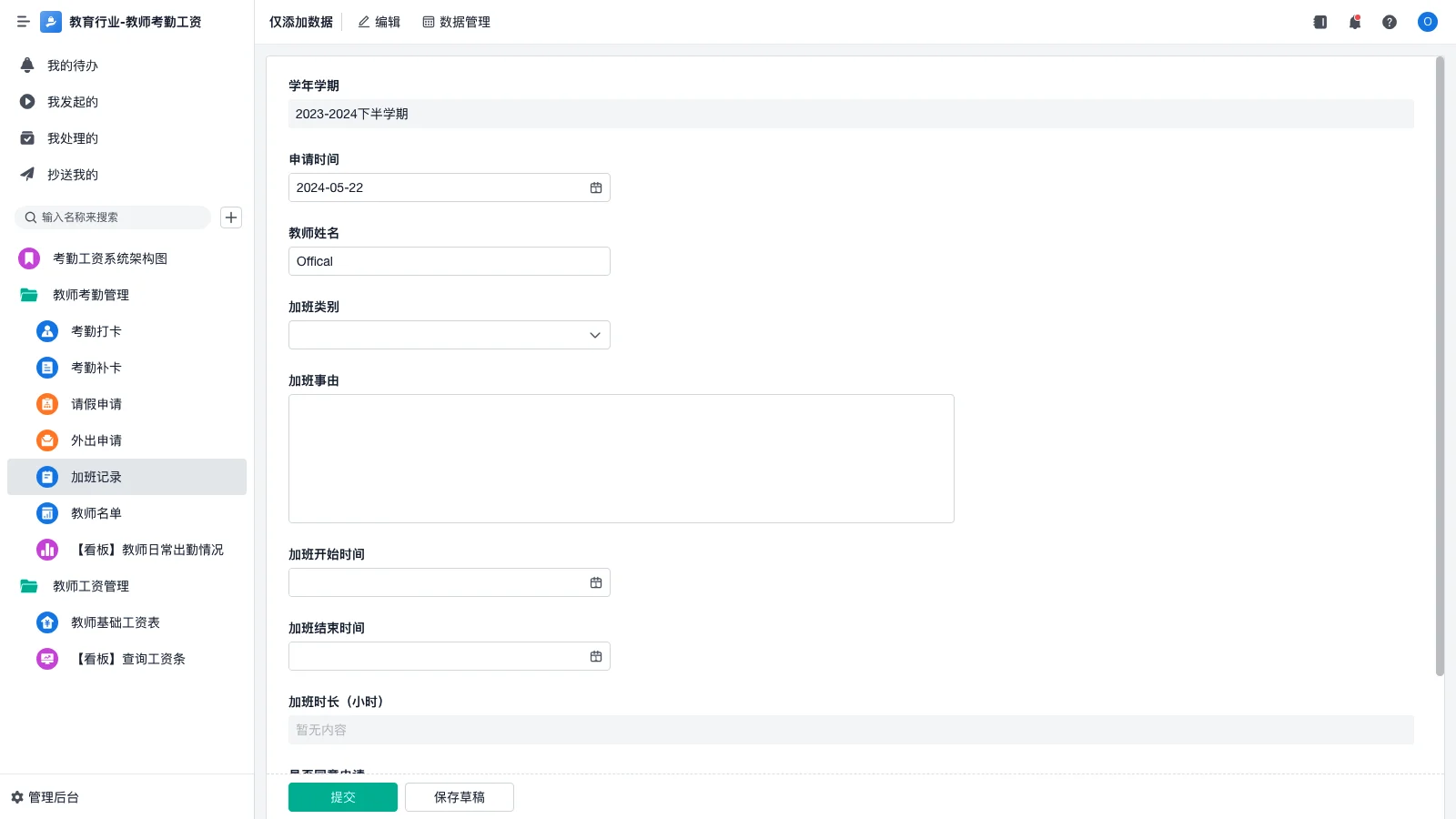
Task: Collapse the sidebar with the hamburger icon
Action: [x=24, y=22]
